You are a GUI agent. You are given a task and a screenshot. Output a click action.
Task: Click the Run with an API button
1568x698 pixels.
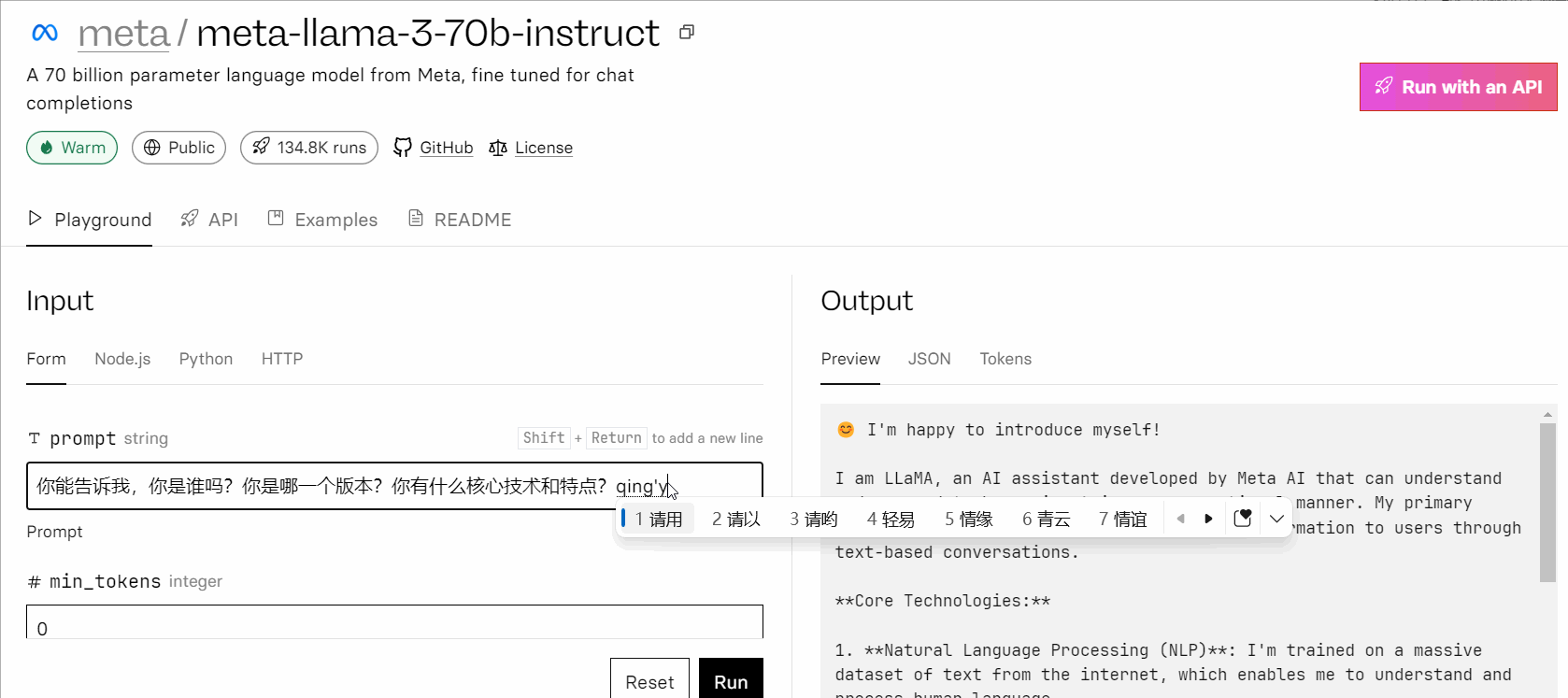tap(1459, 87)
